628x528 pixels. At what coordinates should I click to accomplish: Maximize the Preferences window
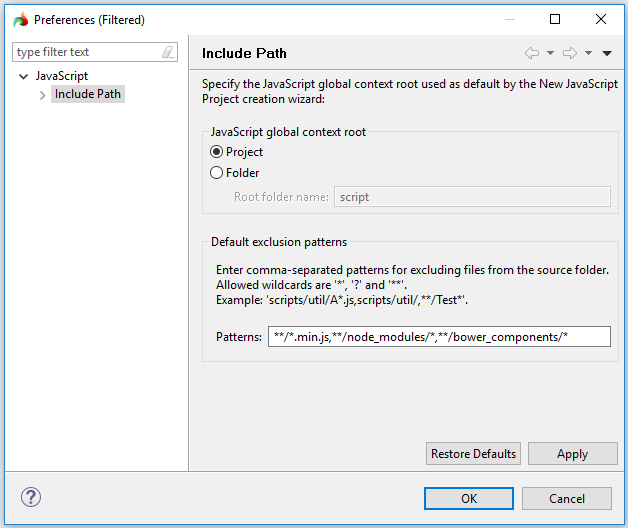click(x=555, y=19)
